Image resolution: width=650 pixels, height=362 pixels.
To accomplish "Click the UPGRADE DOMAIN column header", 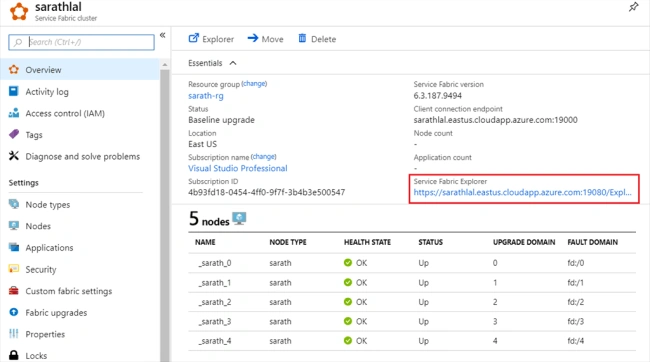I will tap(524, 242).
